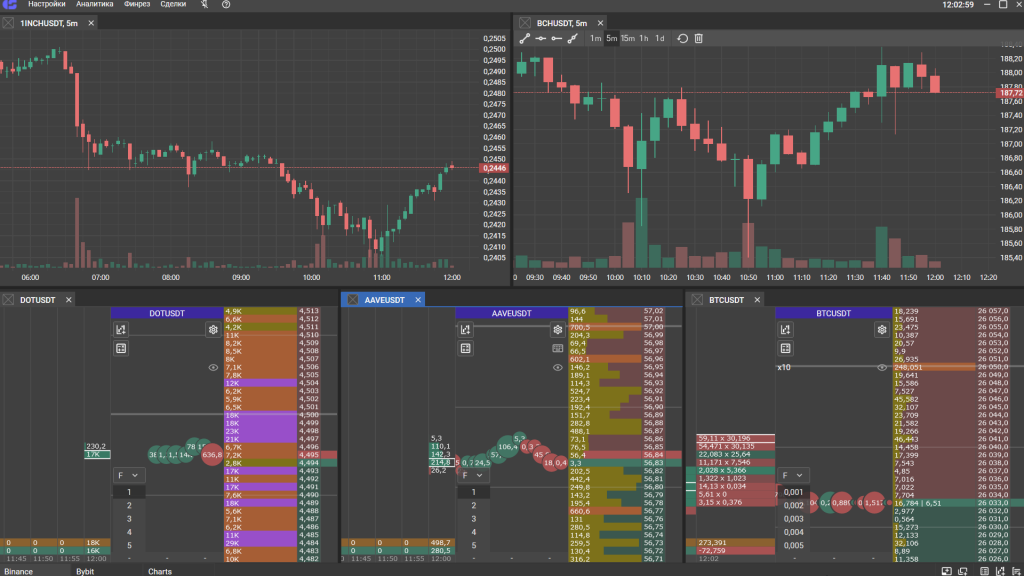Expand the F dropdown in the BTCUSDT panel

click(x=793, y=475)
